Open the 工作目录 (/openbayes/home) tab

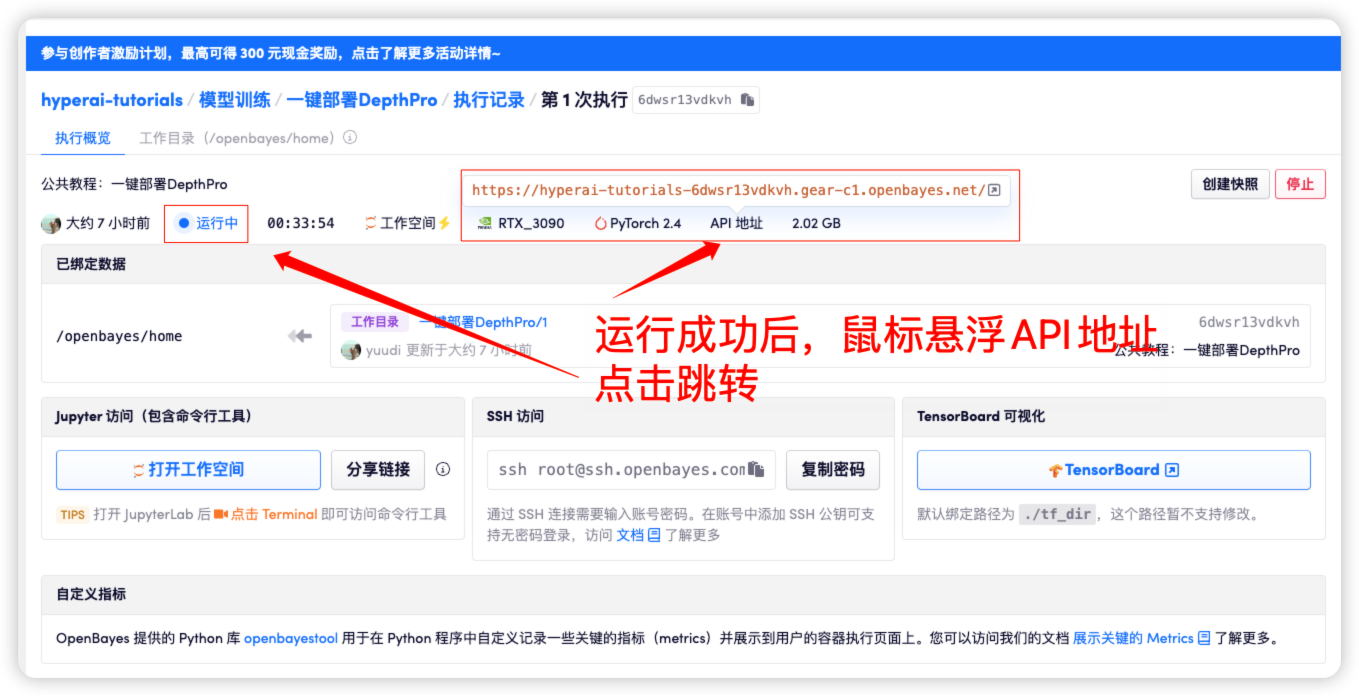(236, 139)
